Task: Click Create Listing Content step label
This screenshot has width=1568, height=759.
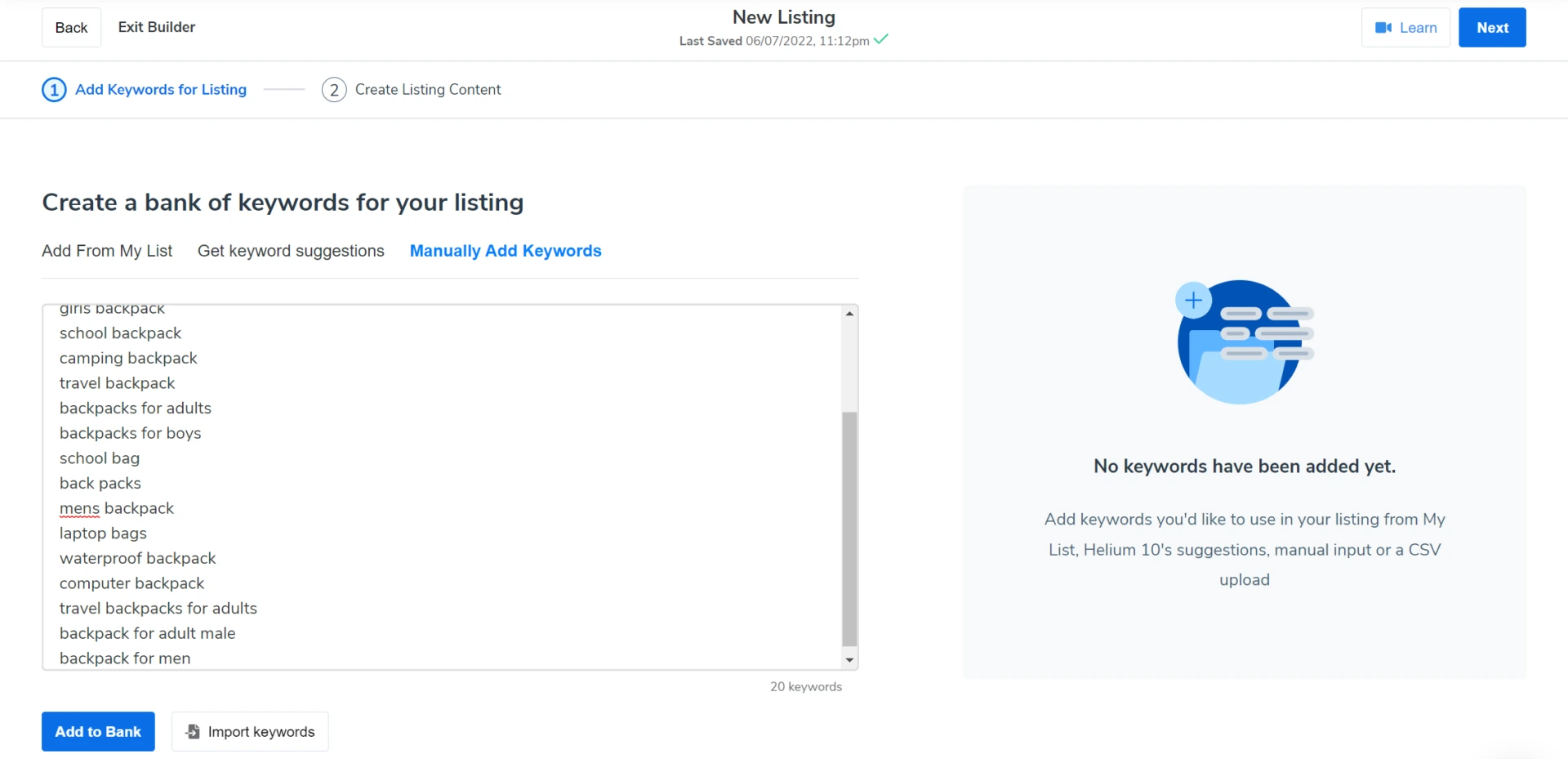Action: [x=427, y=90]
